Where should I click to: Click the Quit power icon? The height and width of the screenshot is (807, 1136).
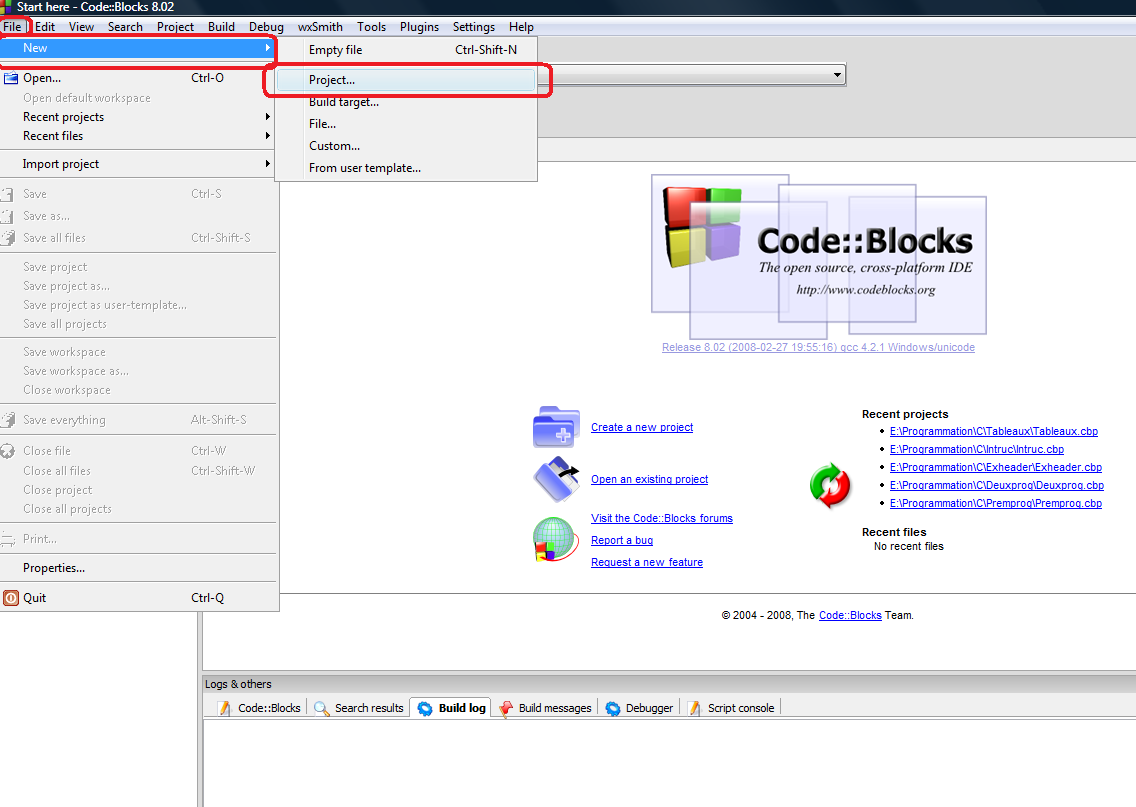[x=11, y=598]
